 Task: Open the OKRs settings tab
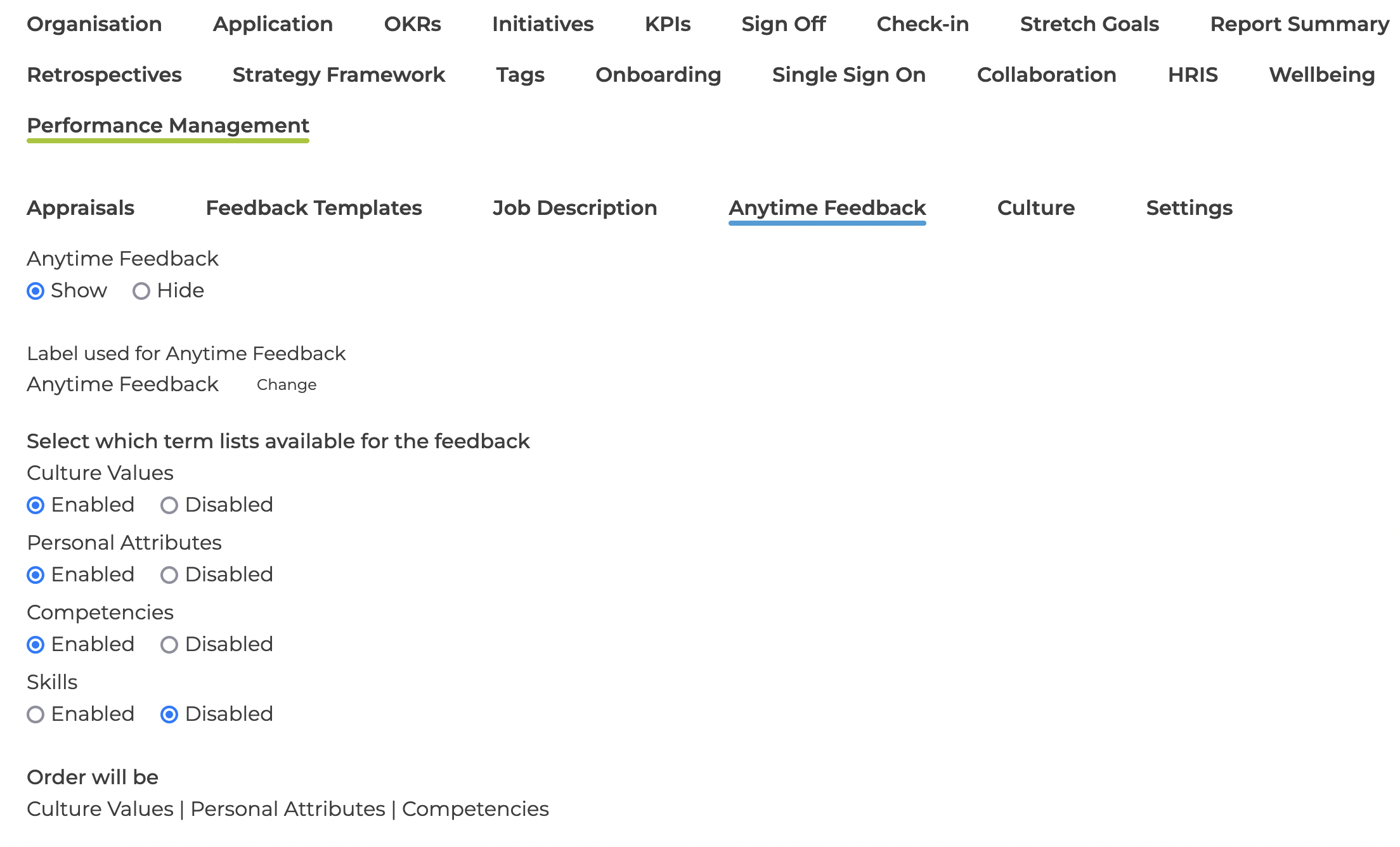(413, 24)
